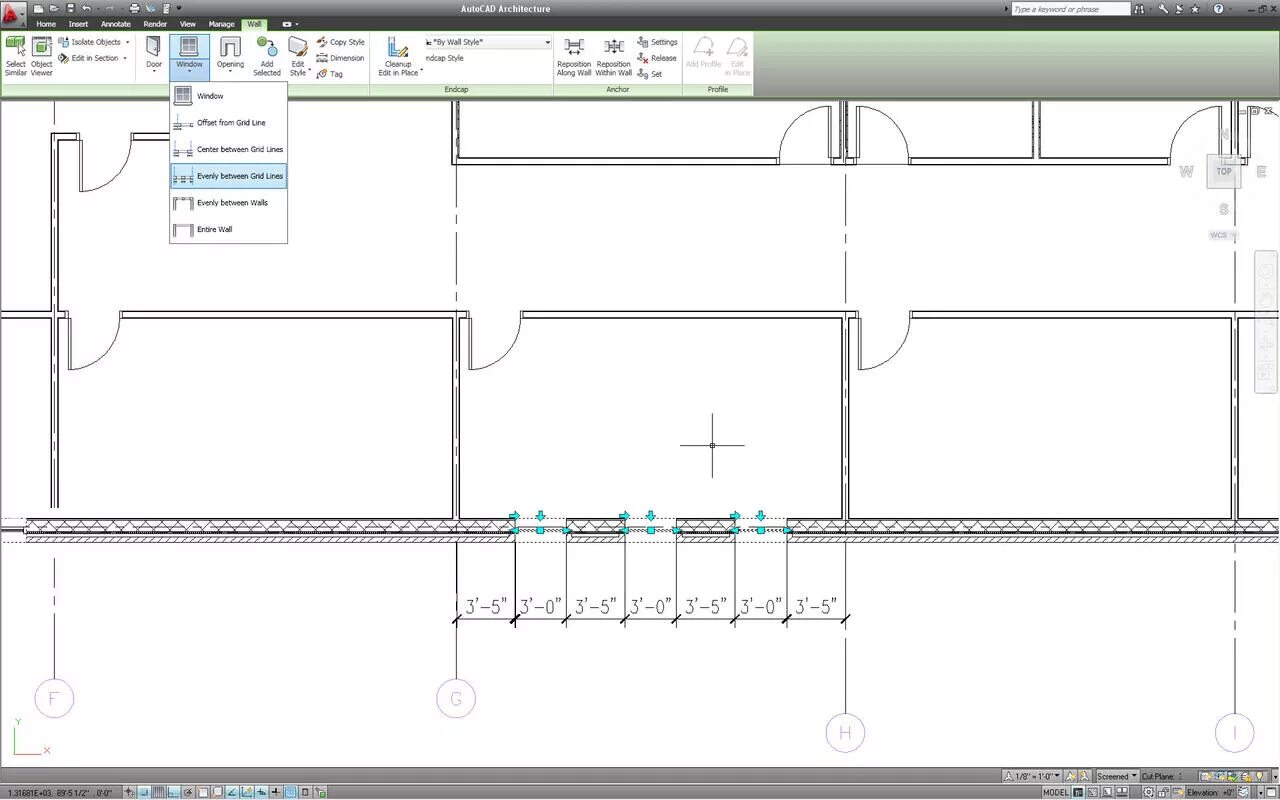Click the New drawing icon in quick access toolbar
Viewport: 1280px width, 800px height.
pyautogui.click(x=38, y=9)
